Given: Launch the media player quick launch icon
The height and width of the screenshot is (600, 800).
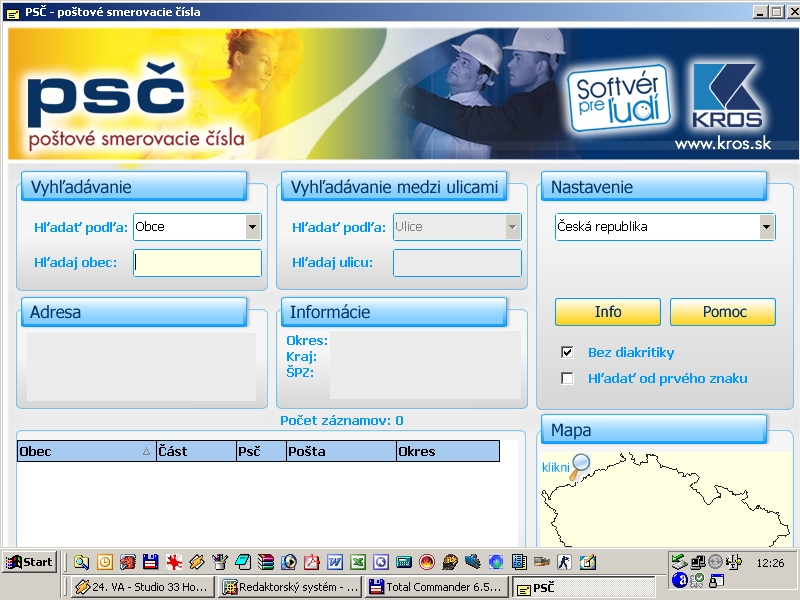Looking at the screenshot, I should pos(289,562).
